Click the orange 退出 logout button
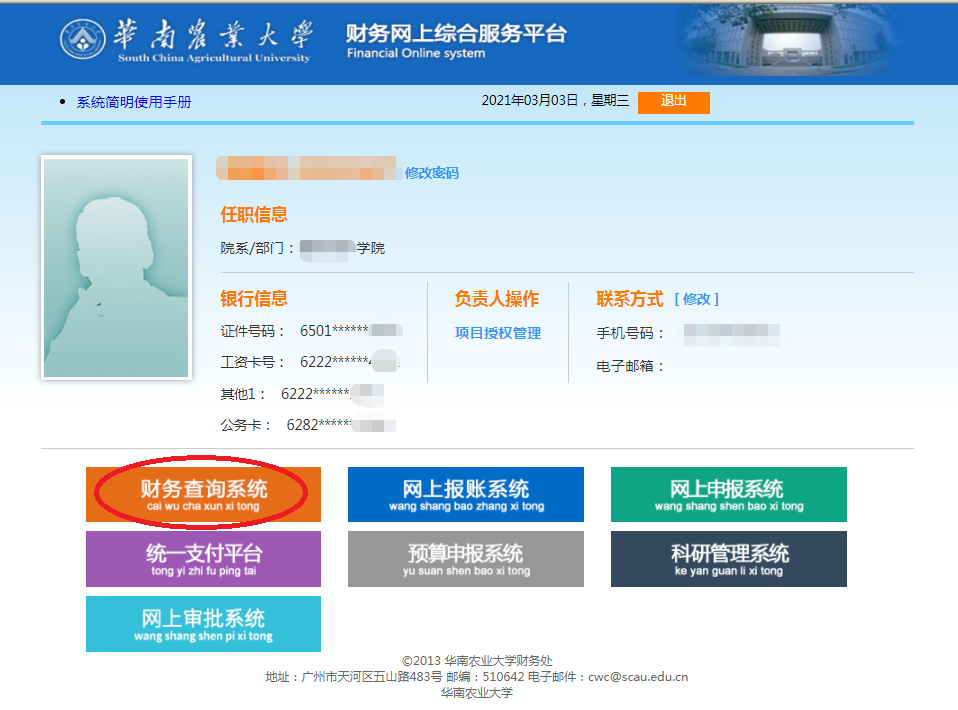This screenshot has width=958, height=710. (x=673, y=102)
